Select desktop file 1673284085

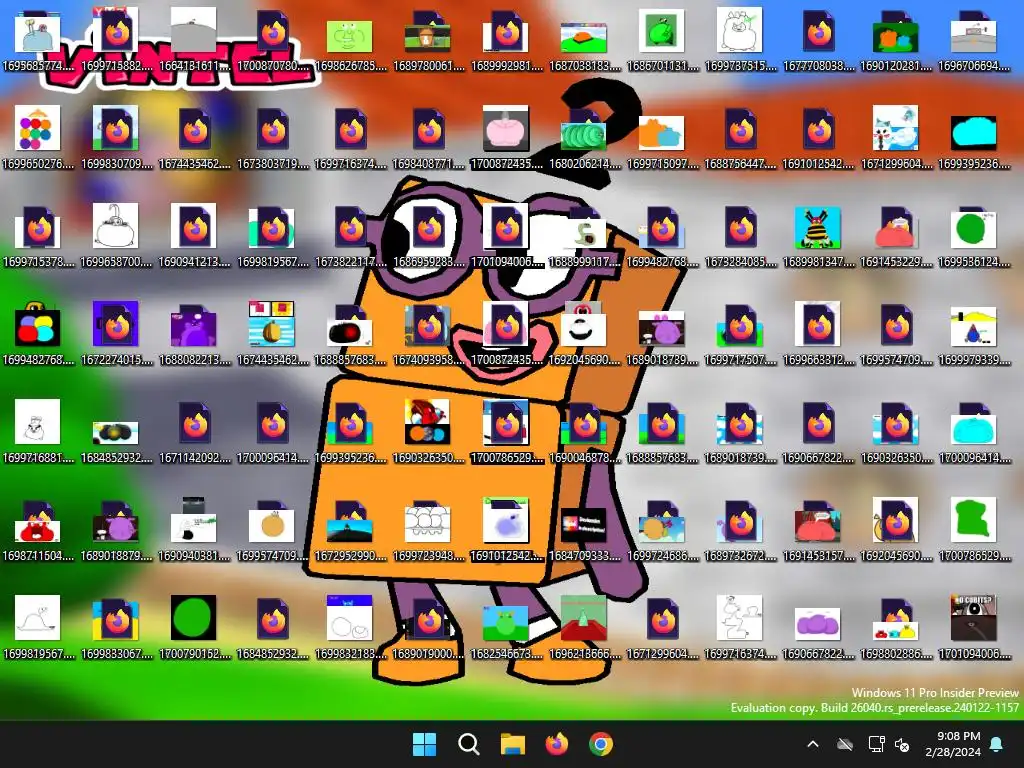(x=741, y=236)
